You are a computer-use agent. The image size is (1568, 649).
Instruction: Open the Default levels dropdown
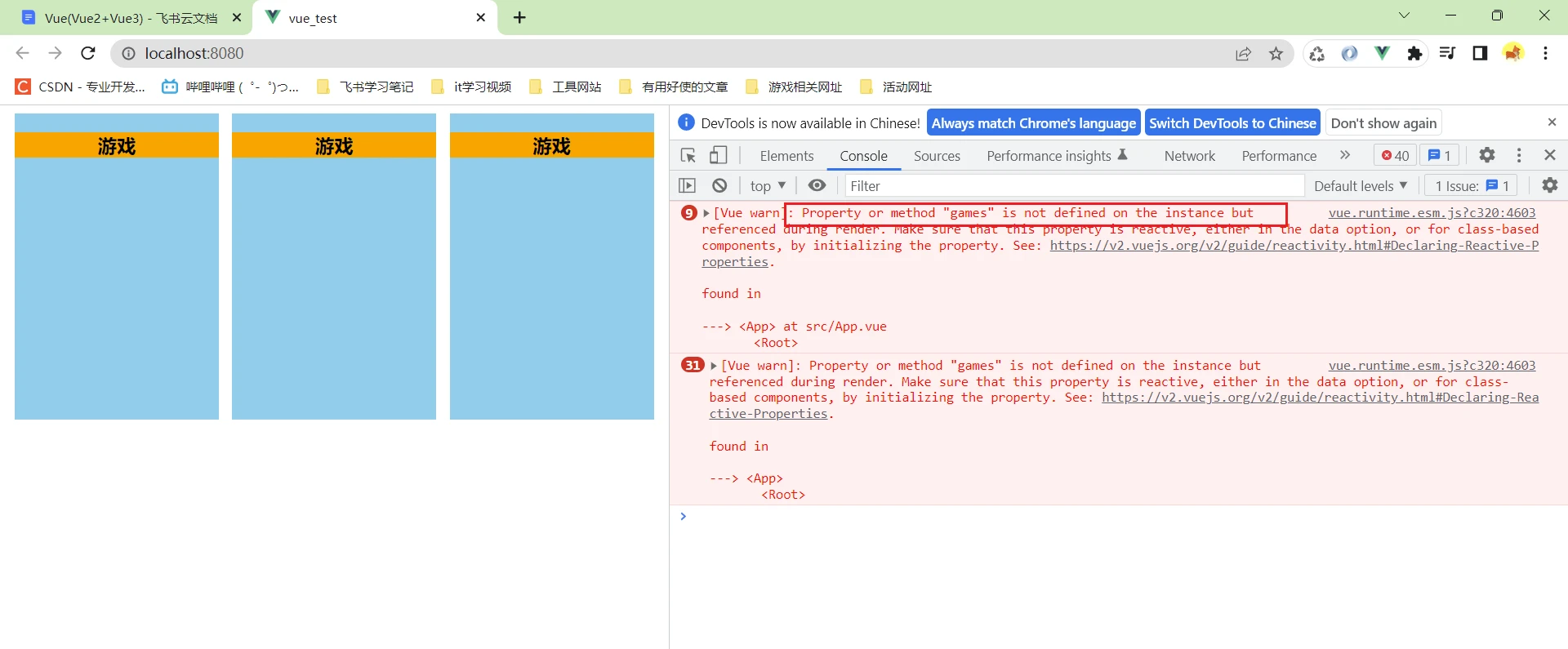1360,186
